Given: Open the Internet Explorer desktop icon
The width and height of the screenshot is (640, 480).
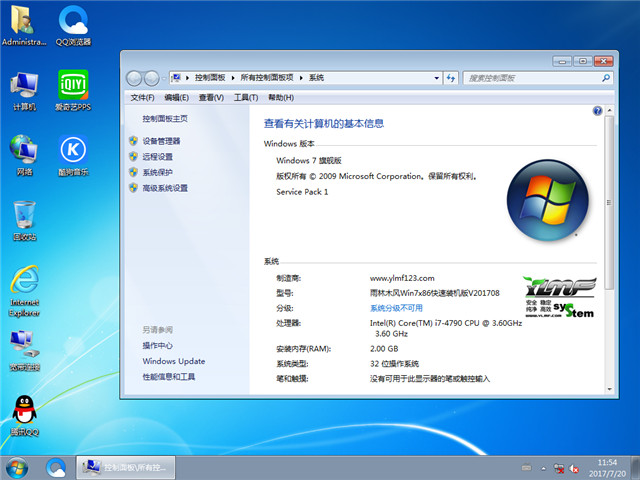Looking at the screenshot, I should click(x=24, y=291).
